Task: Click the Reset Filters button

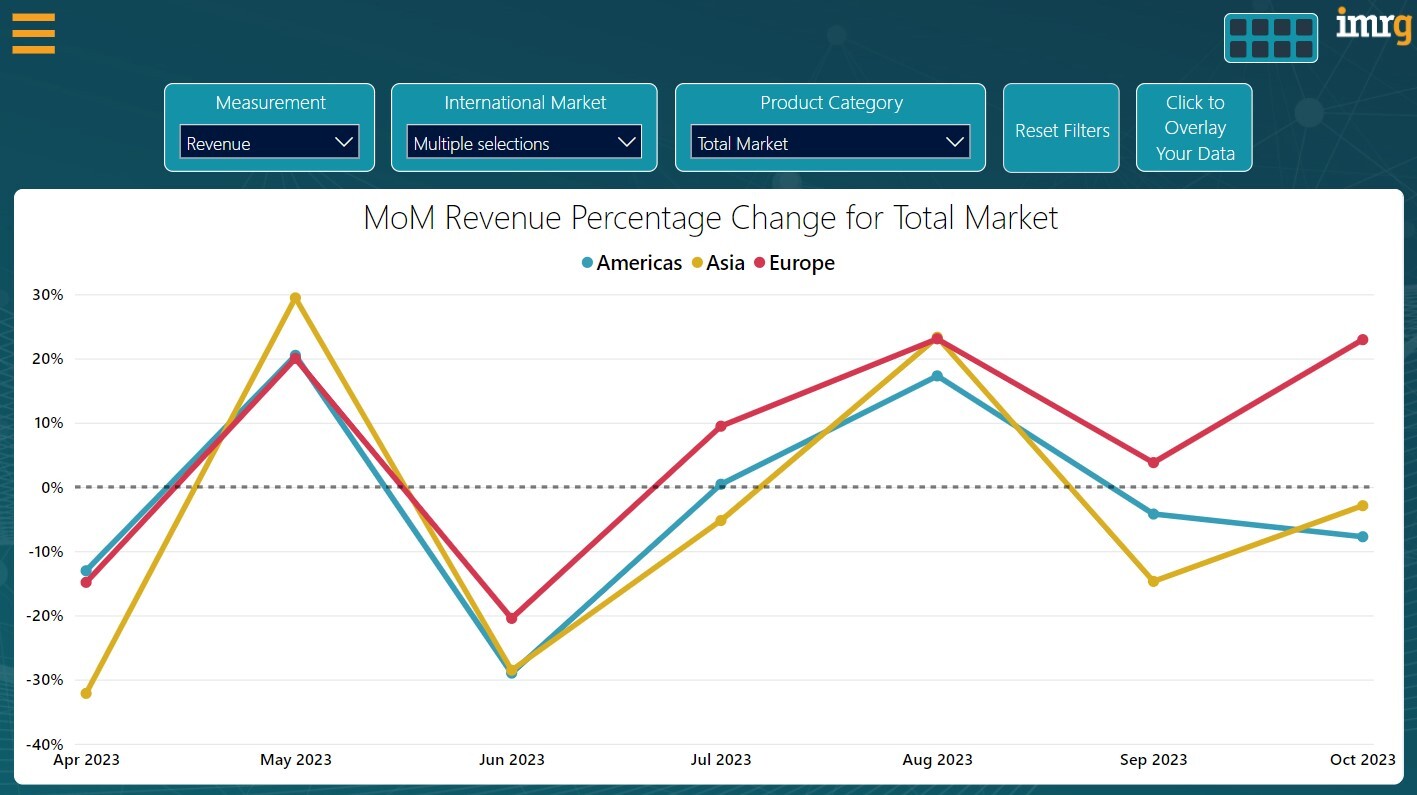Action: click(x=1061, y=128)
